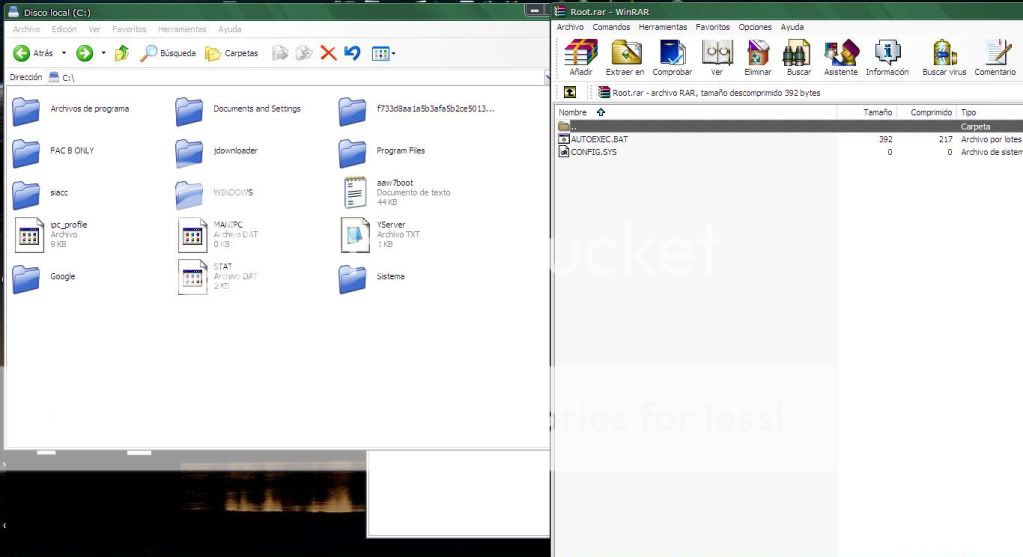
Task: Click the up-folder icon in Explorer
Action: click(x=122, y=53)
